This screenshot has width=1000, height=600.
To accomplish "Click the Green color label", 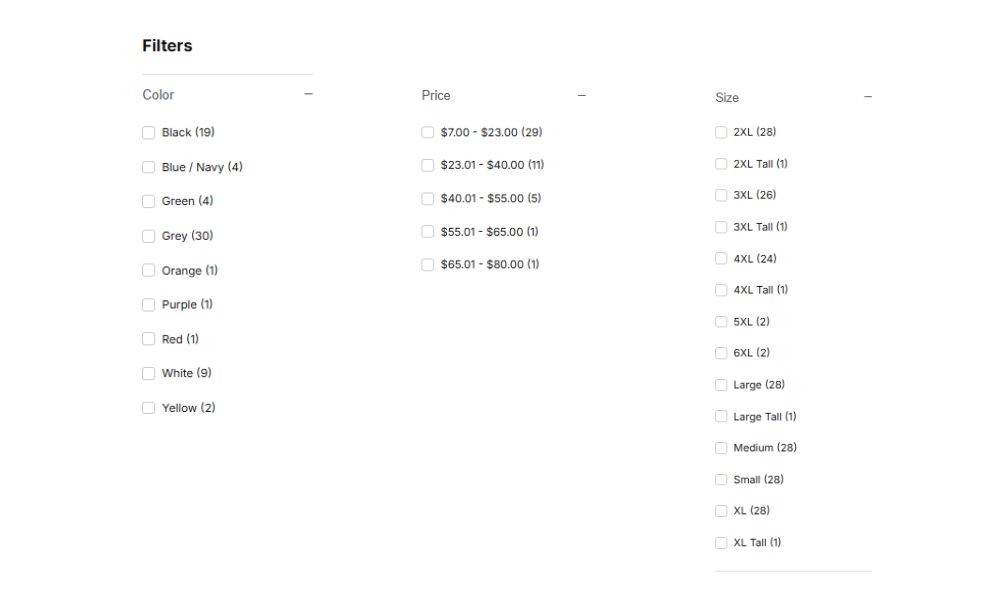I will tap(178, 201).
